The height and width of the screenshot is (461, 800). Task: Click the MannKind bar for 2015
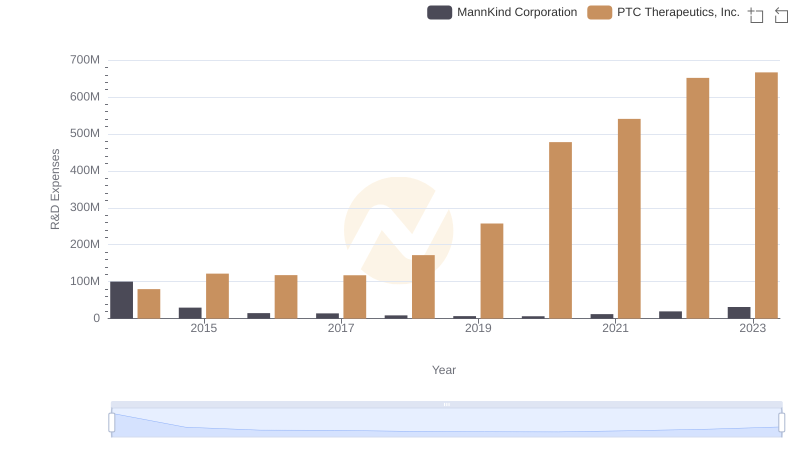coord(190,313)
